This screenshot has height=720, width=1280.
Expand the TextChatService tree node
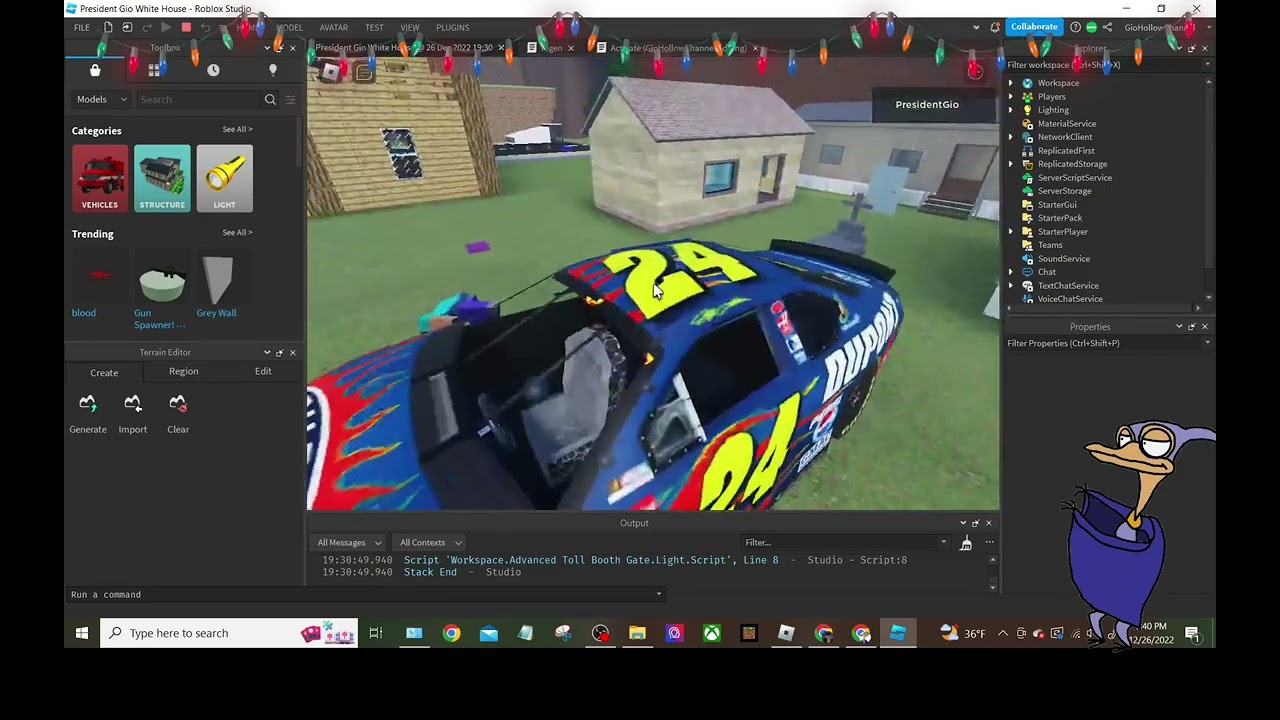tap(1011, 286)
